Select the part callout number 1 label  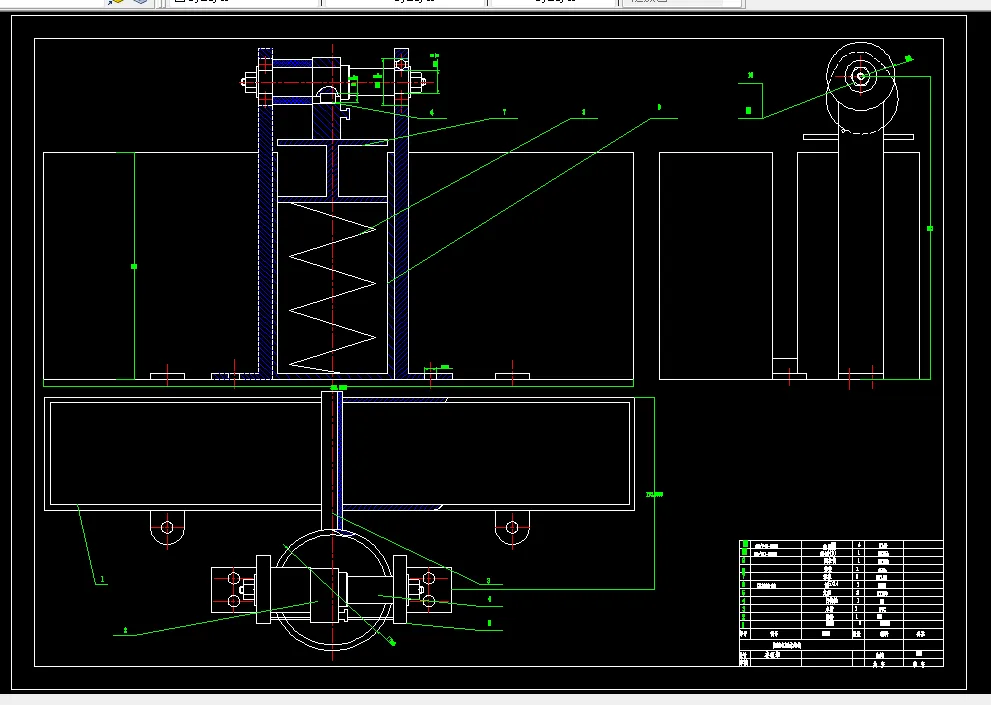click(102, 579)
